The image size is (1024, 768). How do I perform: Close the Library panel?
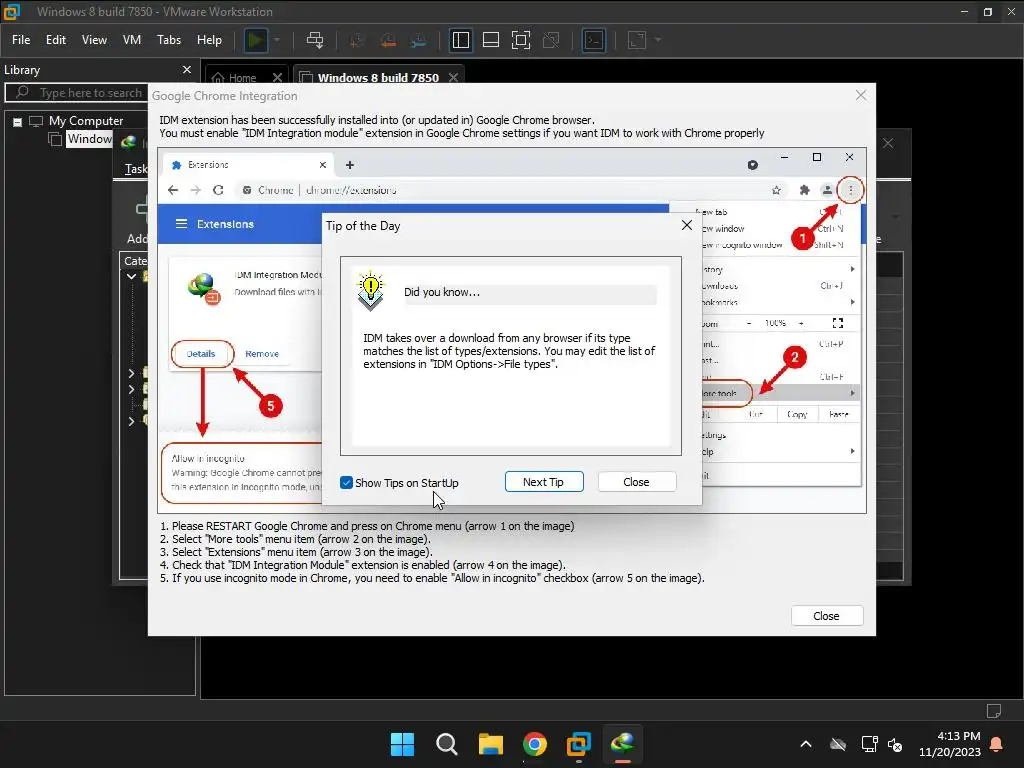click(x=187, y=69)
